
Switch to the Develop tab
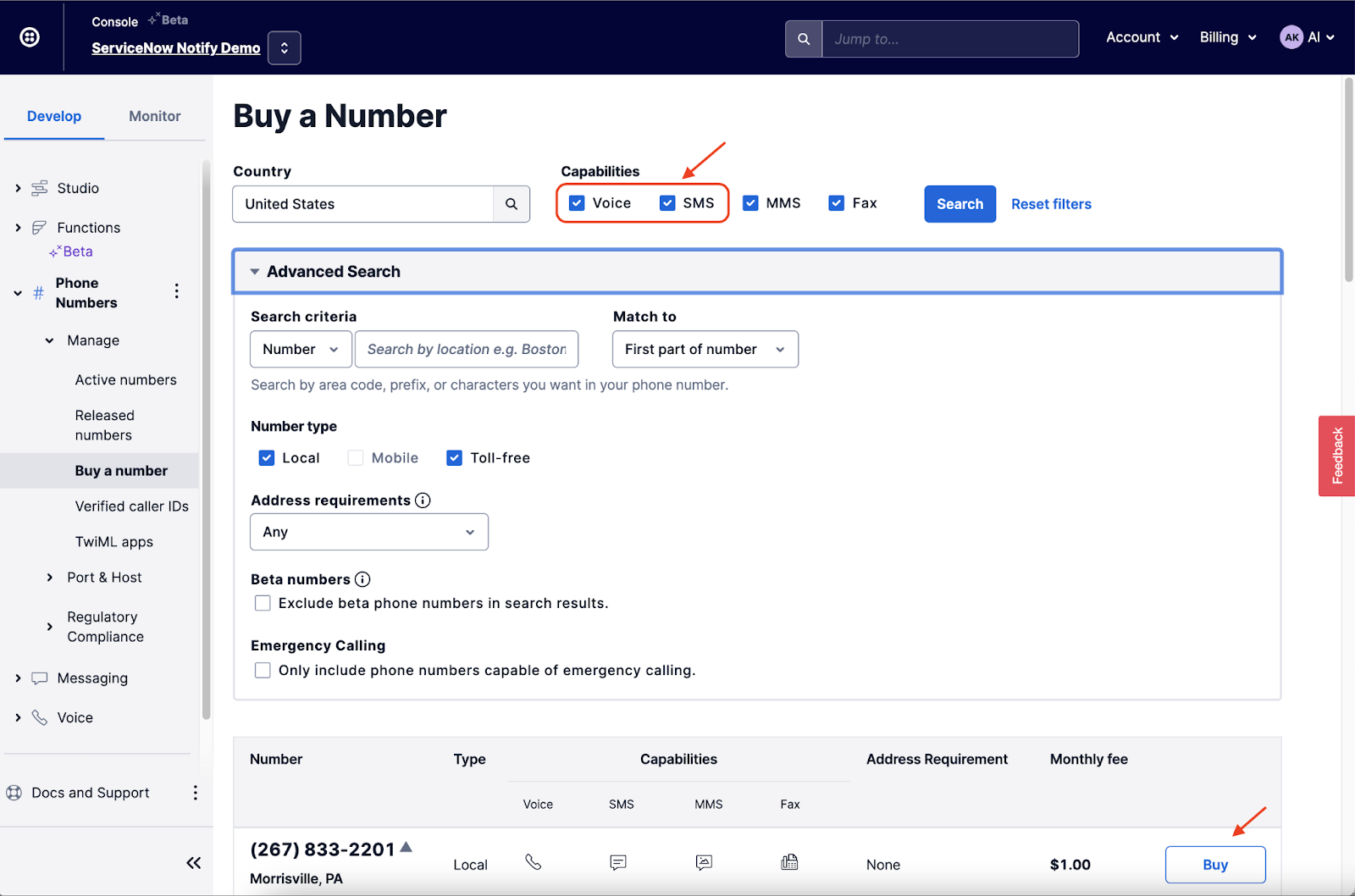click(x=54, y=116)
